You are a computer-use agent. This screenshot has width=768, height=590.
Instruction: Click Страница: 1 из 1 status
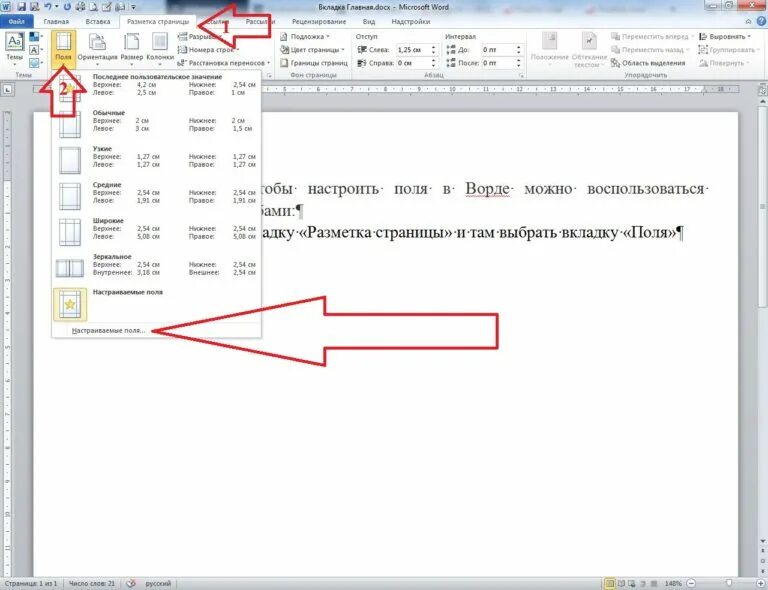31,583
